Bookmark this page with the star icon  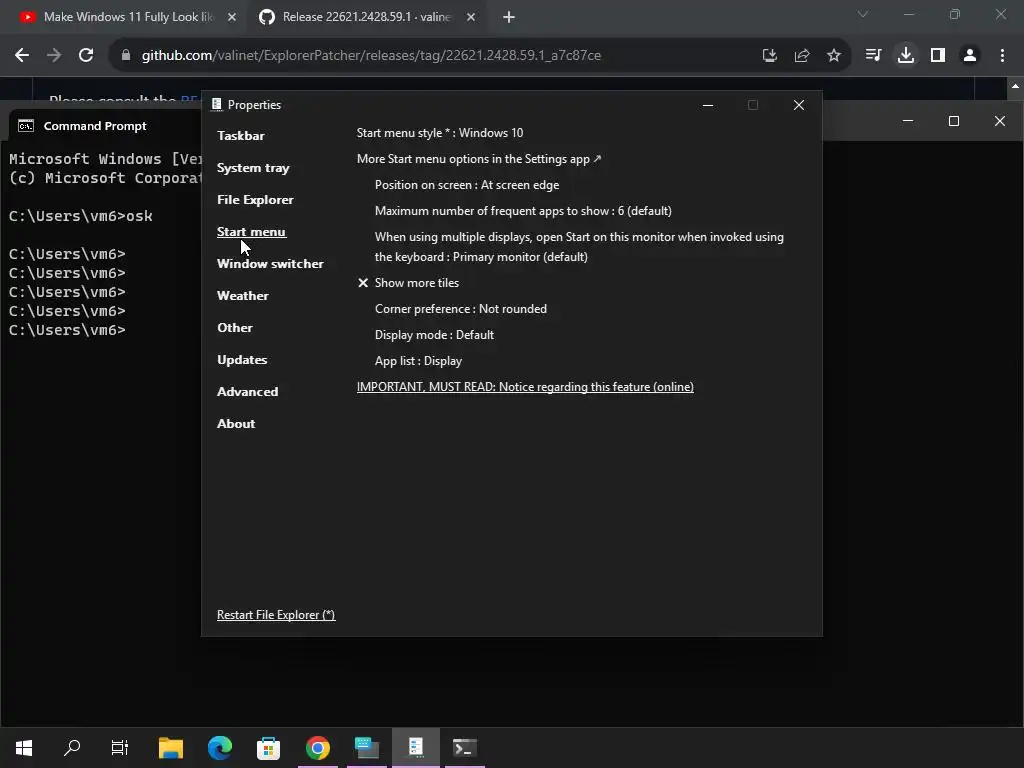(x=834, y=56)
